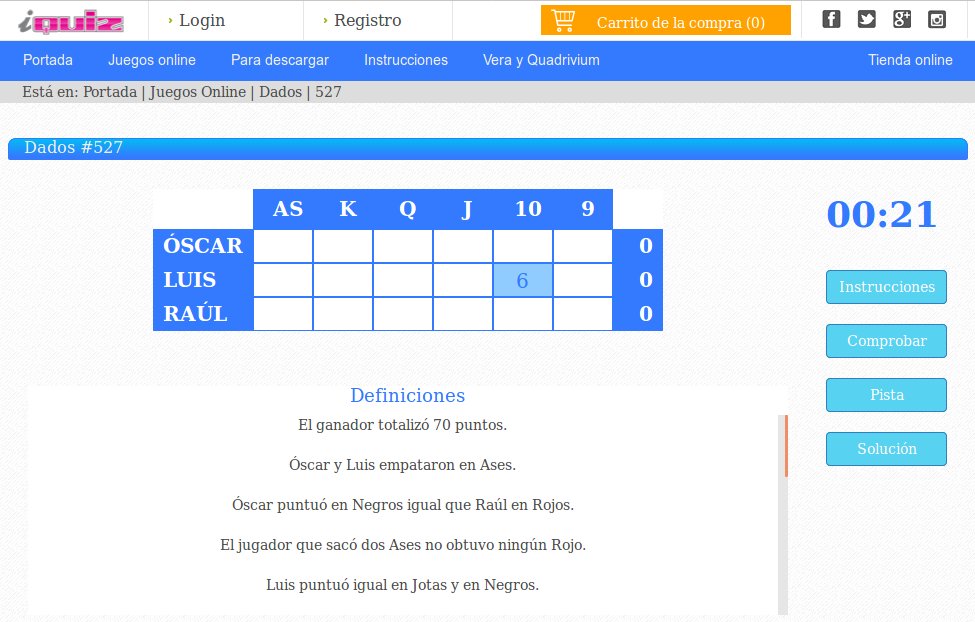Select Raúl's 9 cell
This screenshot has height=622, width=975.
click(x=583, y=313)
